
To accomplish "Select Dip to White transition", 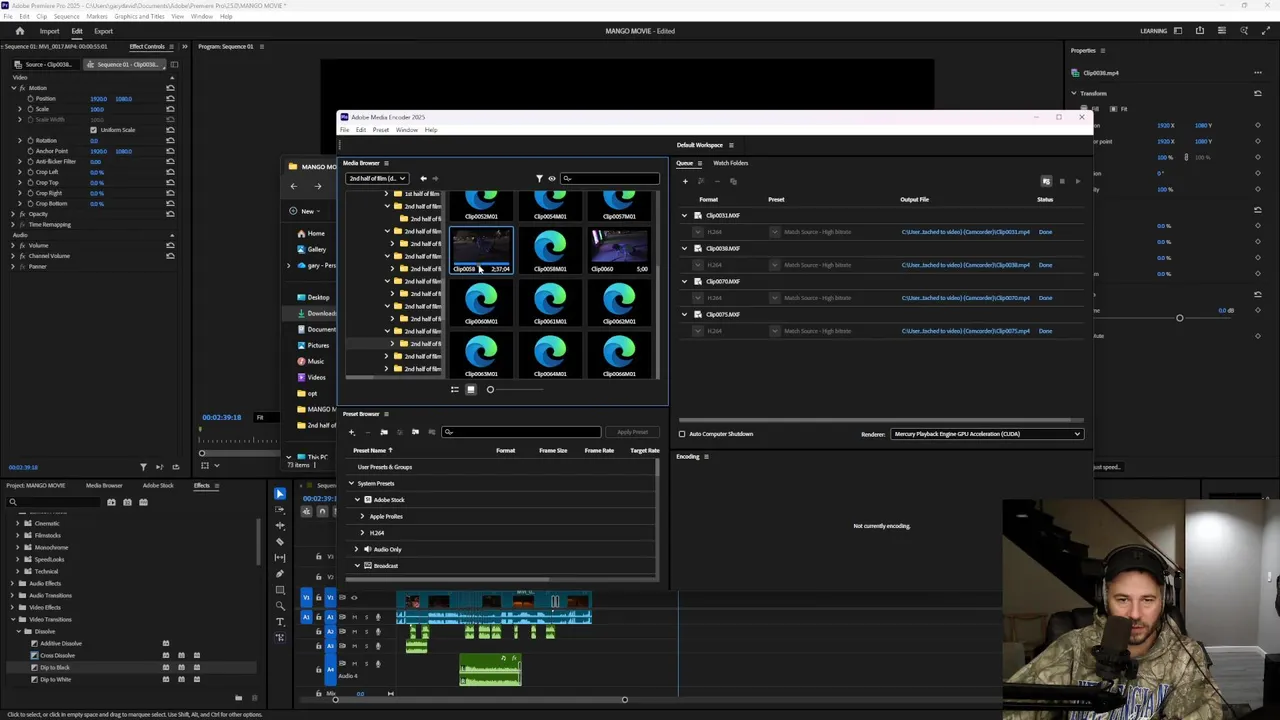I will click(55, 679).
